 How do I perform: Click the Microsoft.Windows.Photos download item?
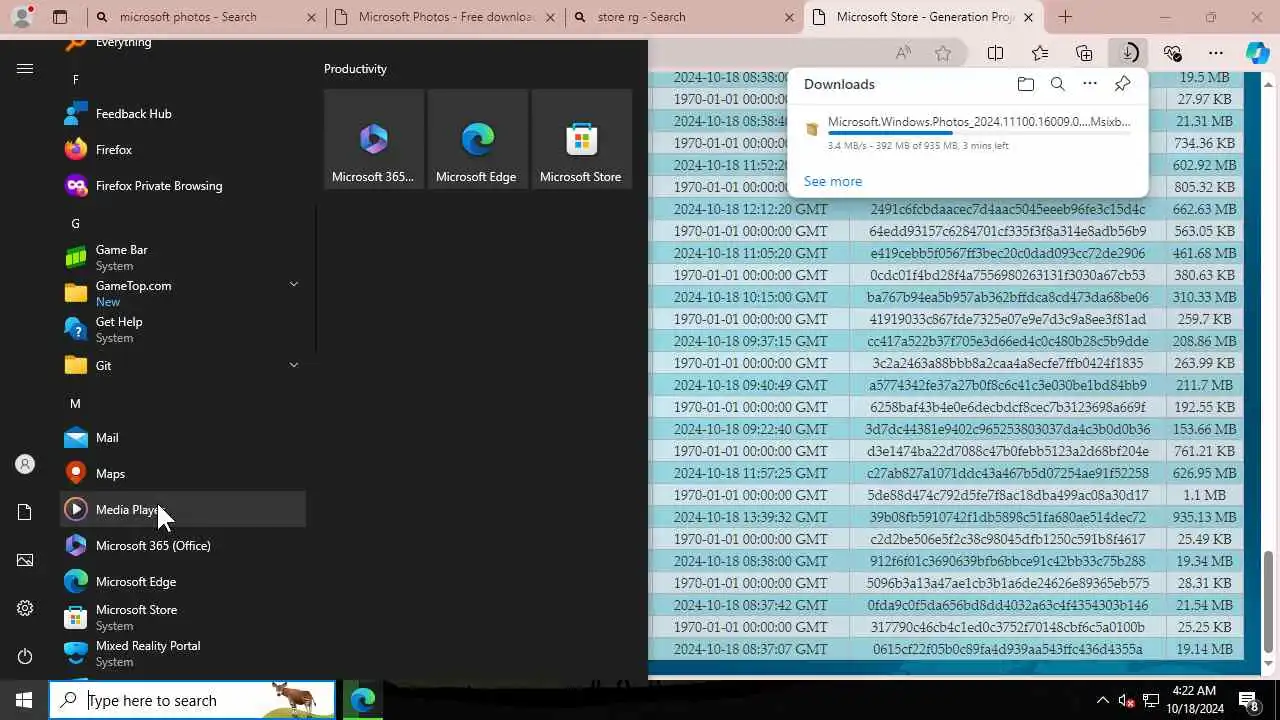coord(968,133)
